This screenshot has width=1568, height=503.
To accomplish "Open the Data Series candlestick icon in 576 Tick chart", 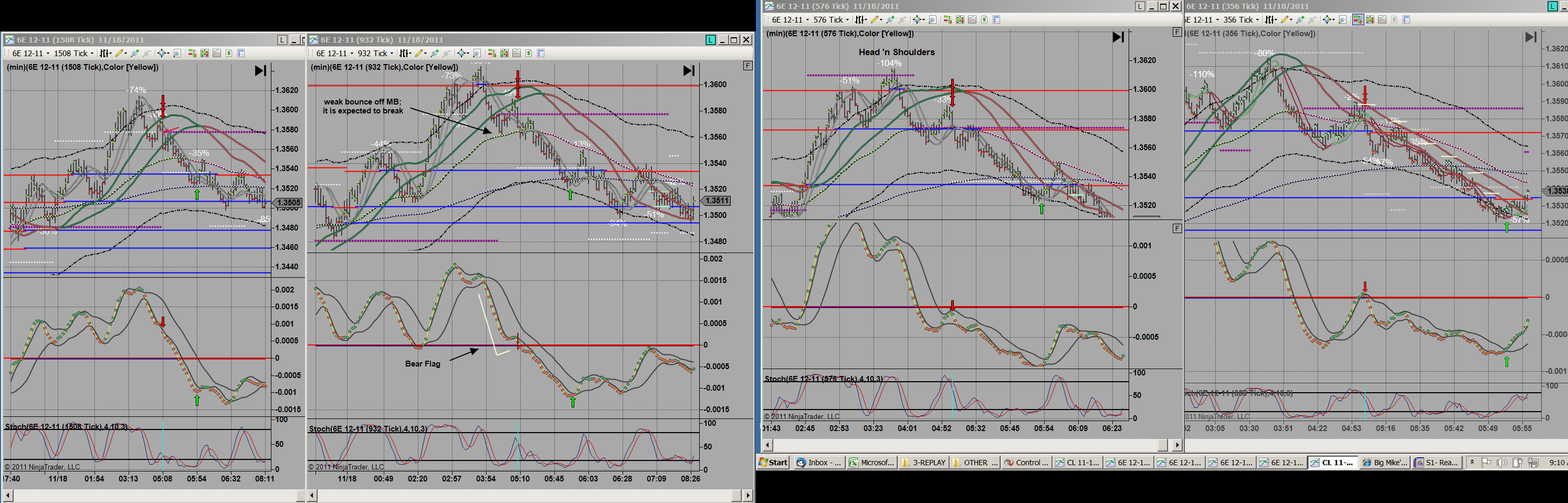I will (x=960, y=20).
